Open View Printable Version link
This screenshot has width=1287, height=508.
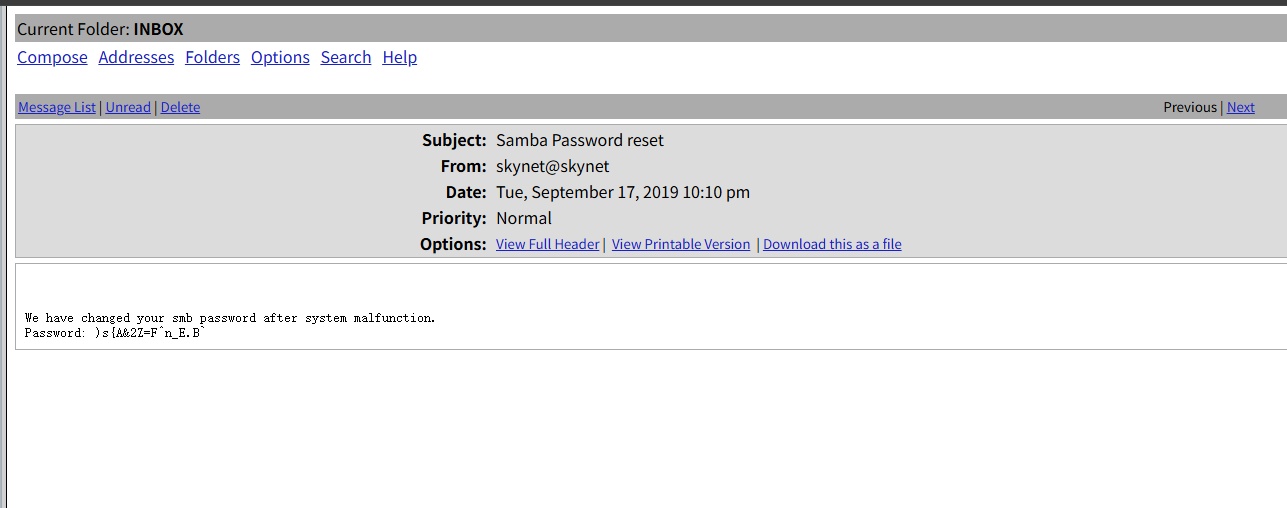click(x=681, y=244)
